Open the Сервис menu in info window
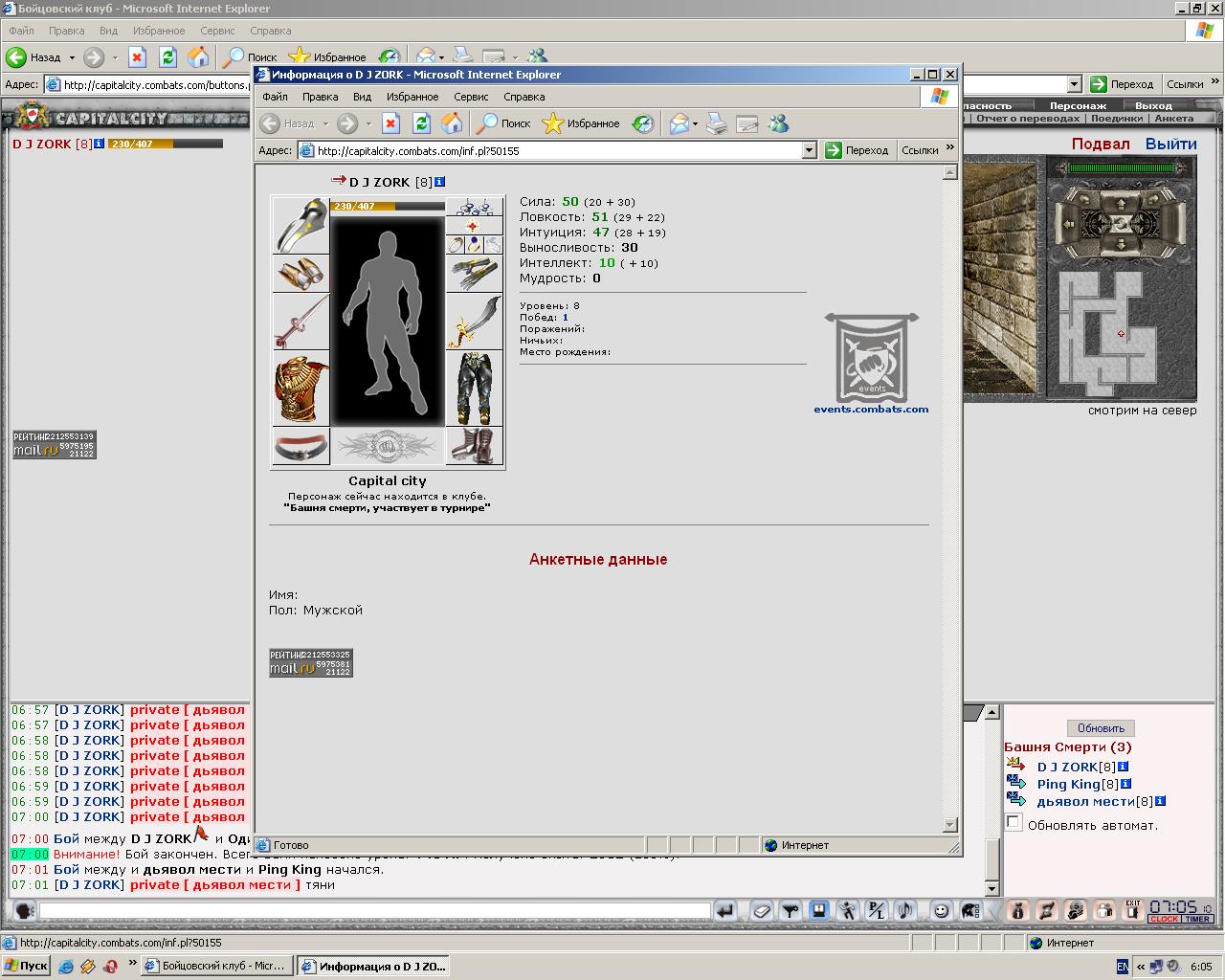This screenshot has width=1225, height=980. click(x=471, y=97)
